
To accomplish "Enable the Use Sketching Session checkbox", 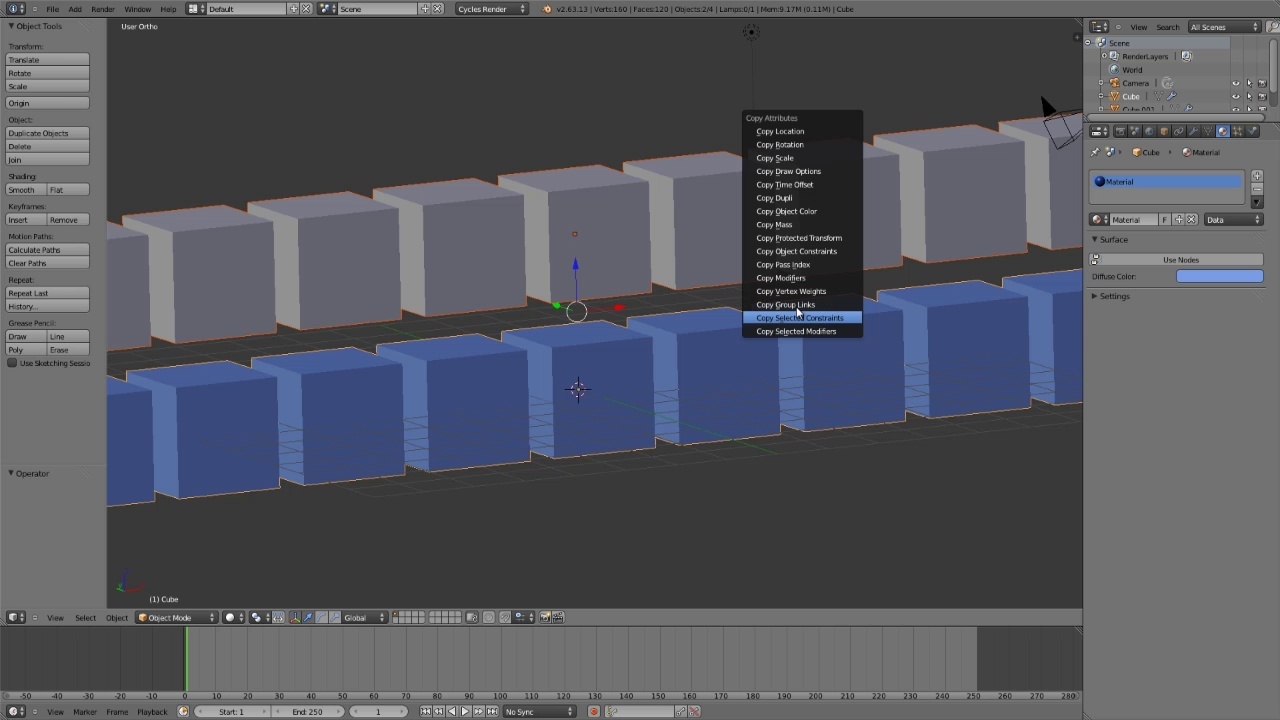I will pos(12,363).
